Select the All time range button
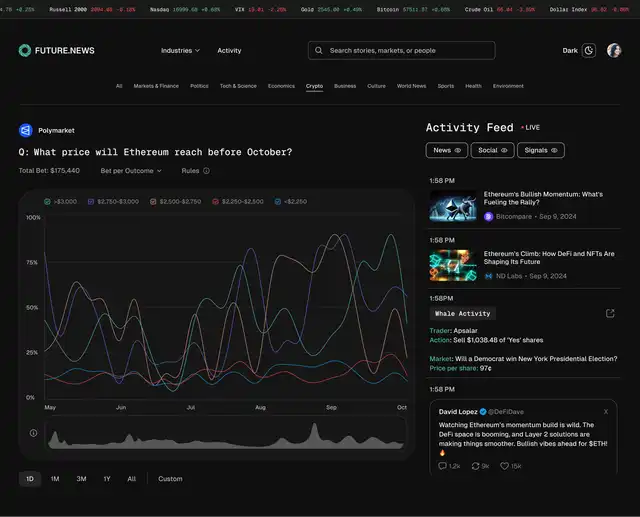Screen dimensions: 640x517 click(x=131, y=479)
